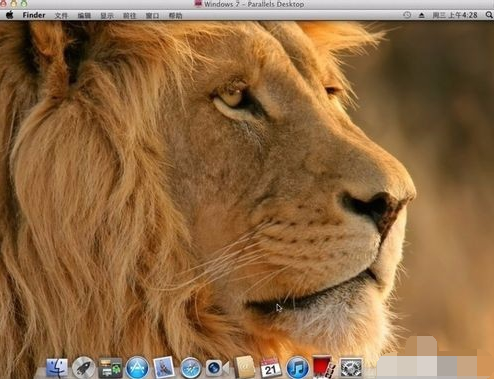Open the 窗口 (Window) menu

(152, 16)
